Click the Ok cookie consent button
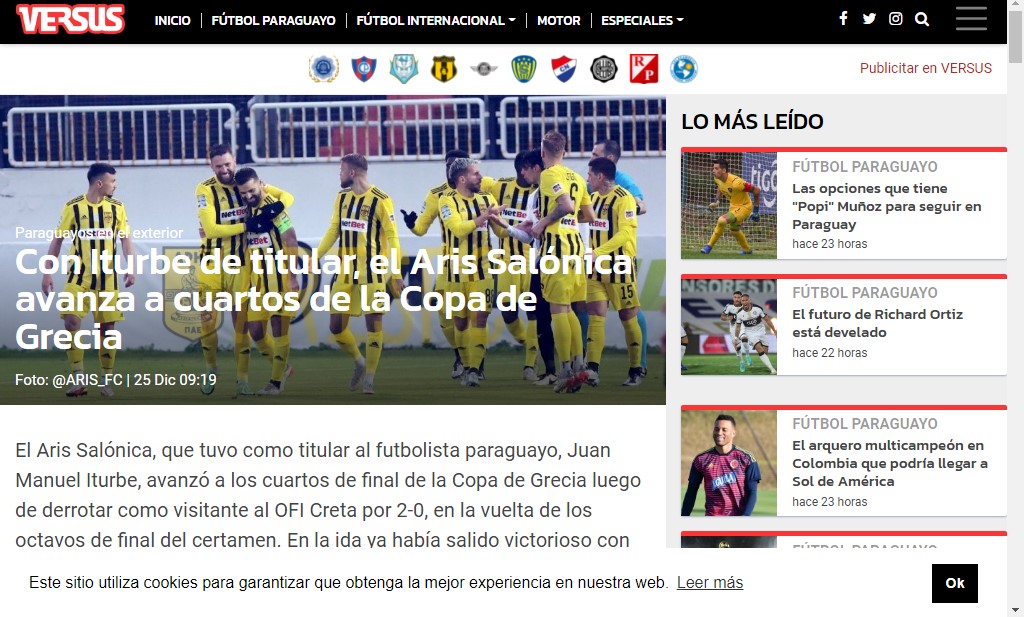The height and width of the screenshot is (617, 1024). click(955, 583)
